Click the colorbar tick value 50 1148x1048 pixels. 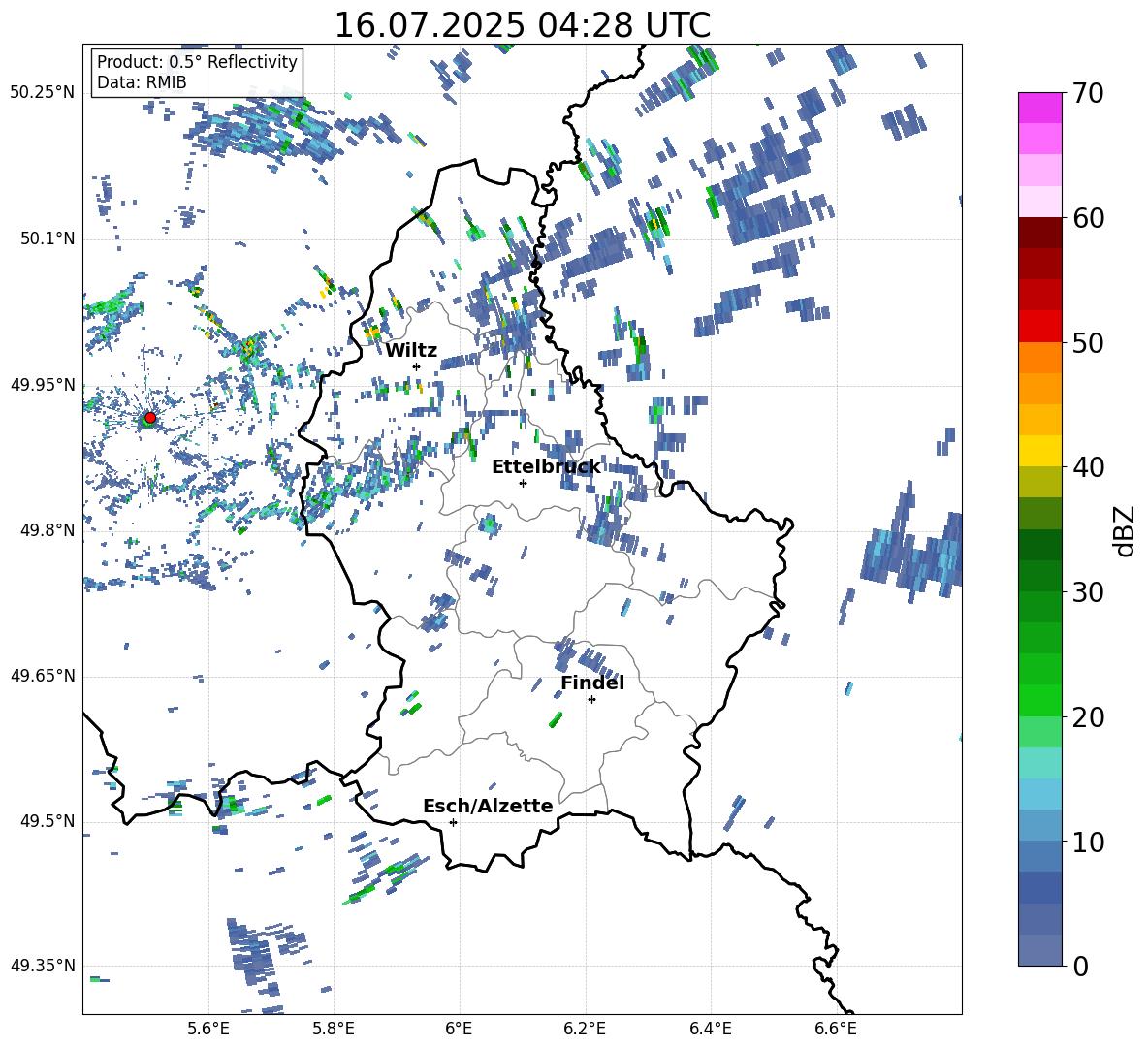1087,342
